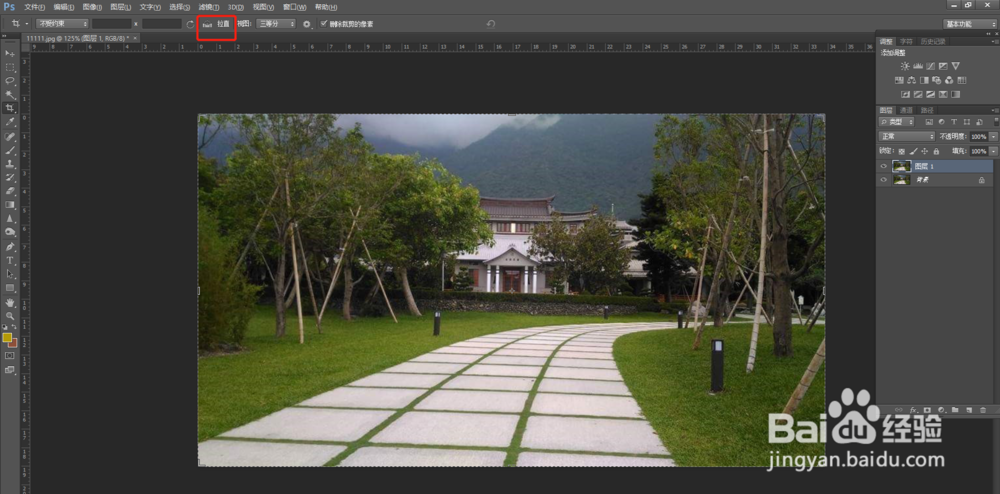The height and width of the screenshot is (494, 1000).
Task: Select the Brush tool
Action: click(x=10, y=150)
